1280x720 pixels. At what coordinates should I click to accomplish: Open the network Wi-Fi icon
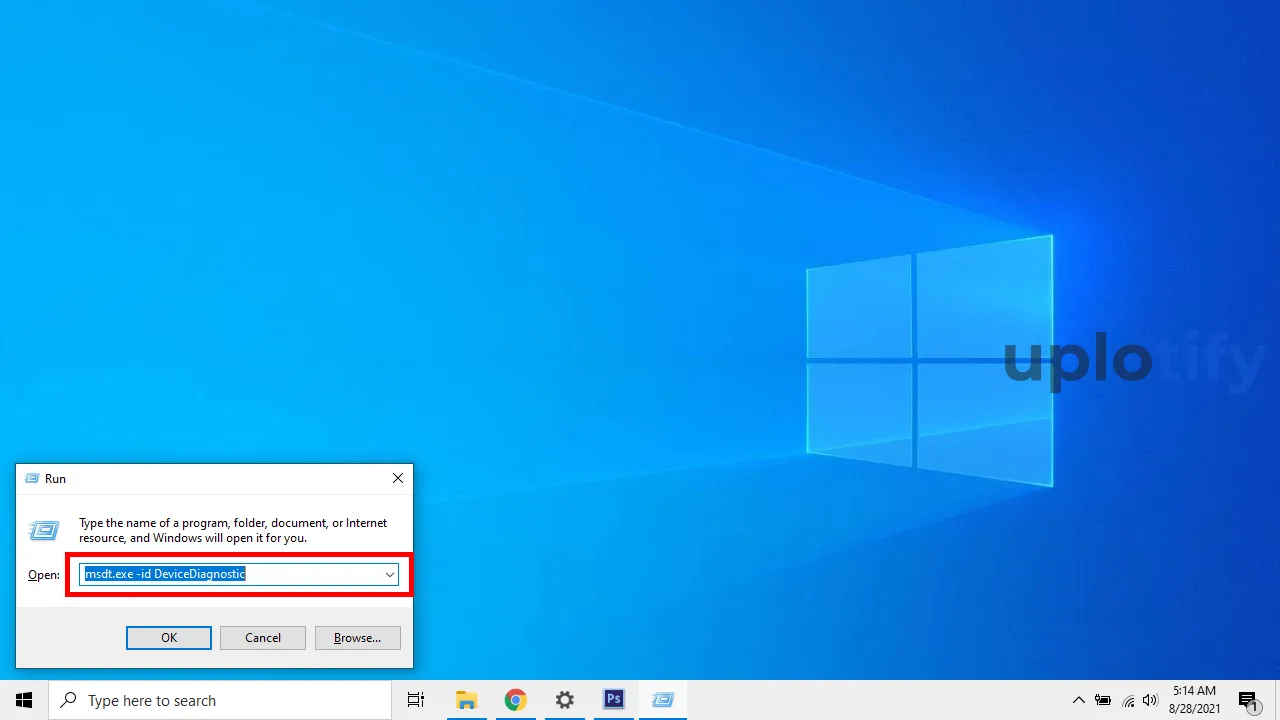point(1128,700)
